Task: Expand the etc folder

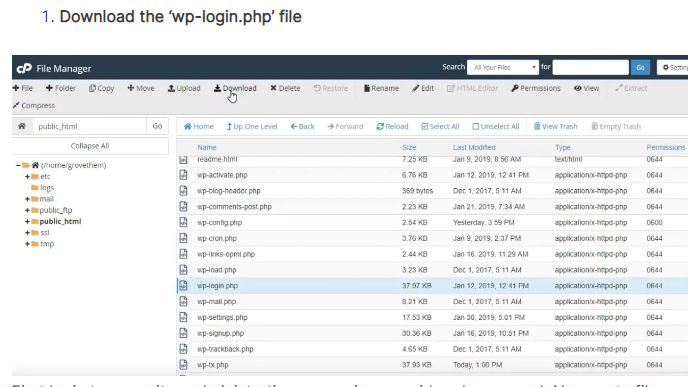Action: pyautogui.click(x=27, y=176)
